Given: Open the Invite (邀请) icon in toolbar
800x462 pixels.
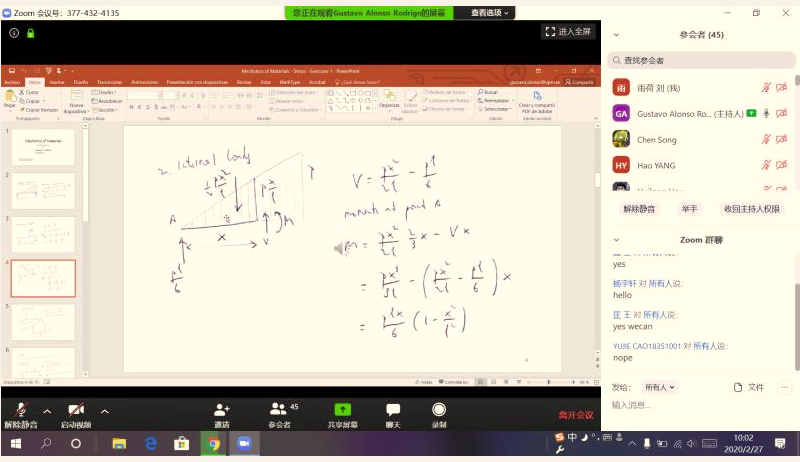Looking at the screenshot, I should 221,410.
